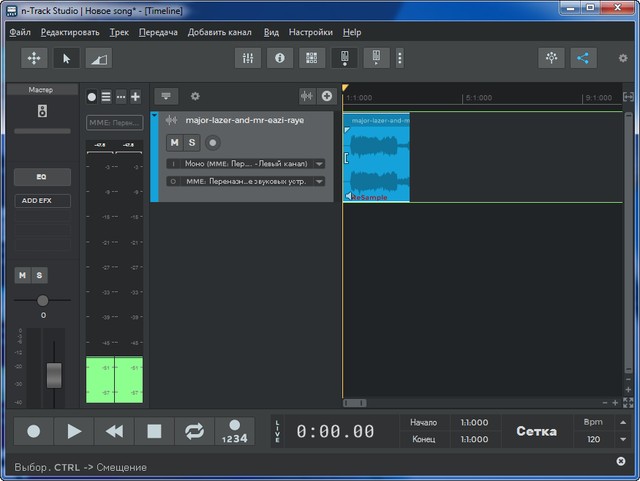640x481 pixels.
Task: Open the Трек menu
Action: (x=119, y=32)
